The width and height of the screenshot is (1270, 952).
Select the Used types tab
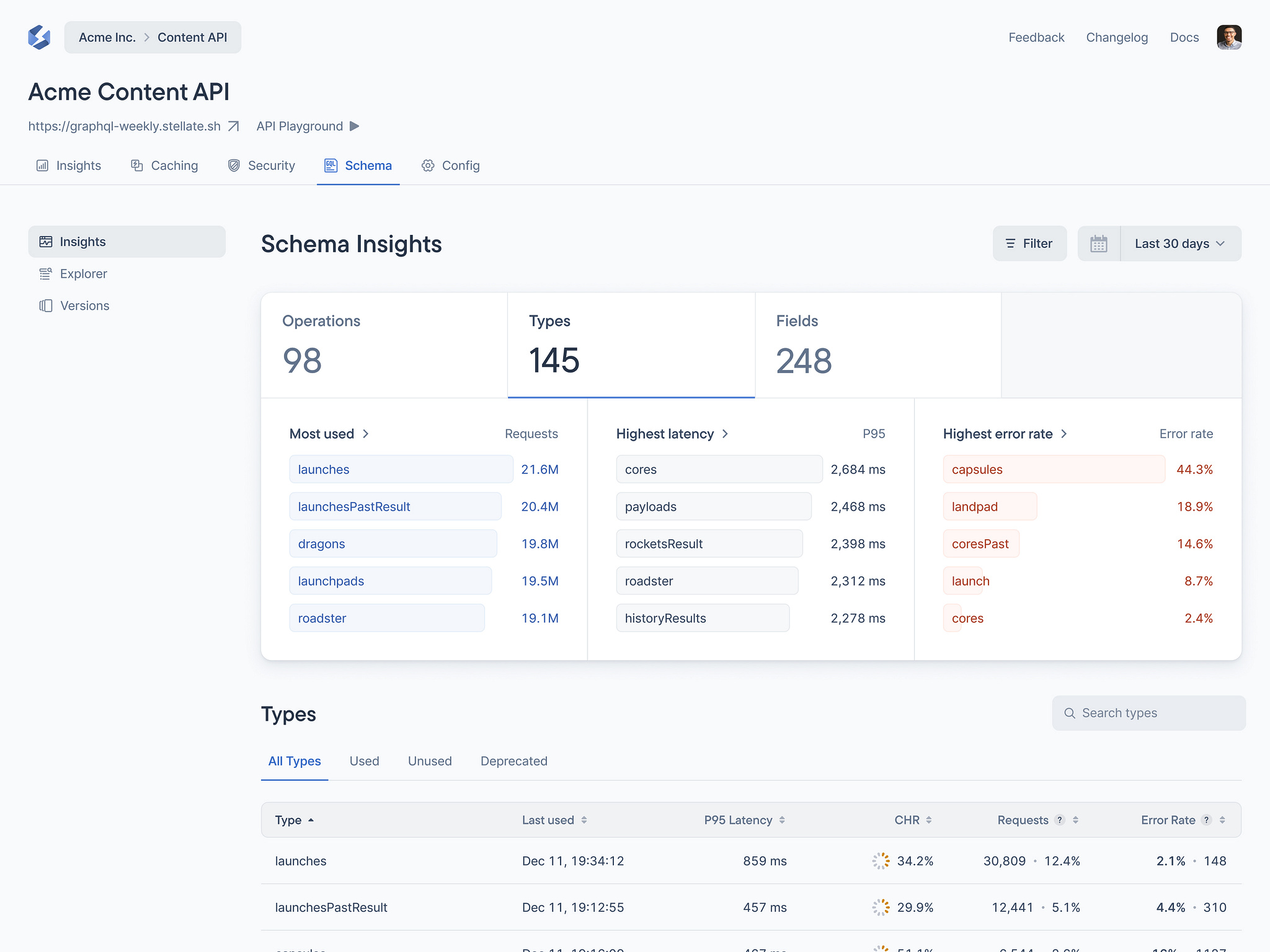click(364, 761)
